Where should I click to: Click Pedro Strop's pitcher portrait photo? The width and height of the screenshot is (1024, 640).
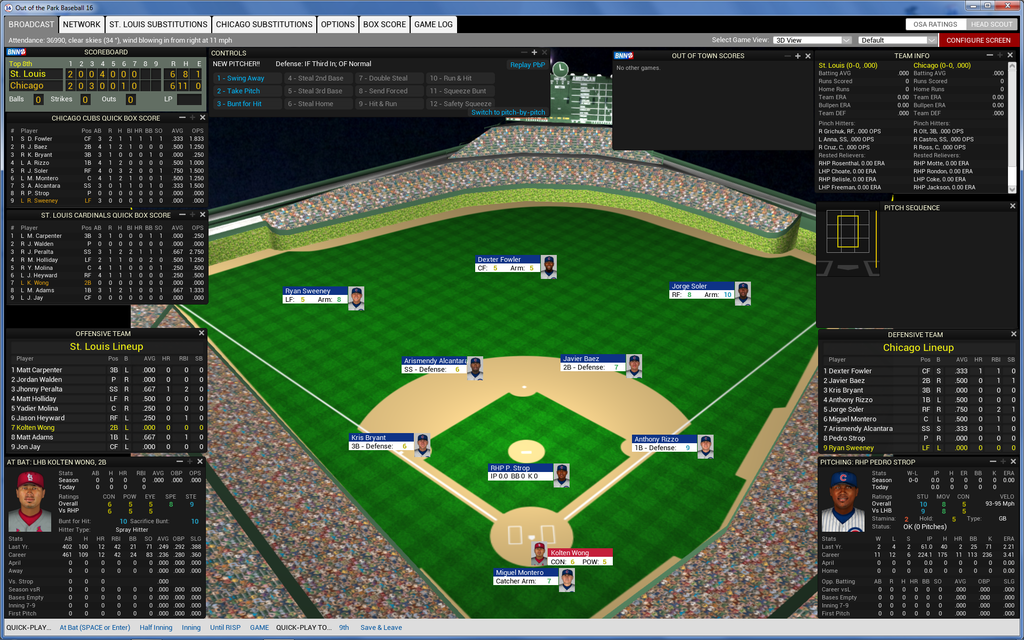[842, 502]
